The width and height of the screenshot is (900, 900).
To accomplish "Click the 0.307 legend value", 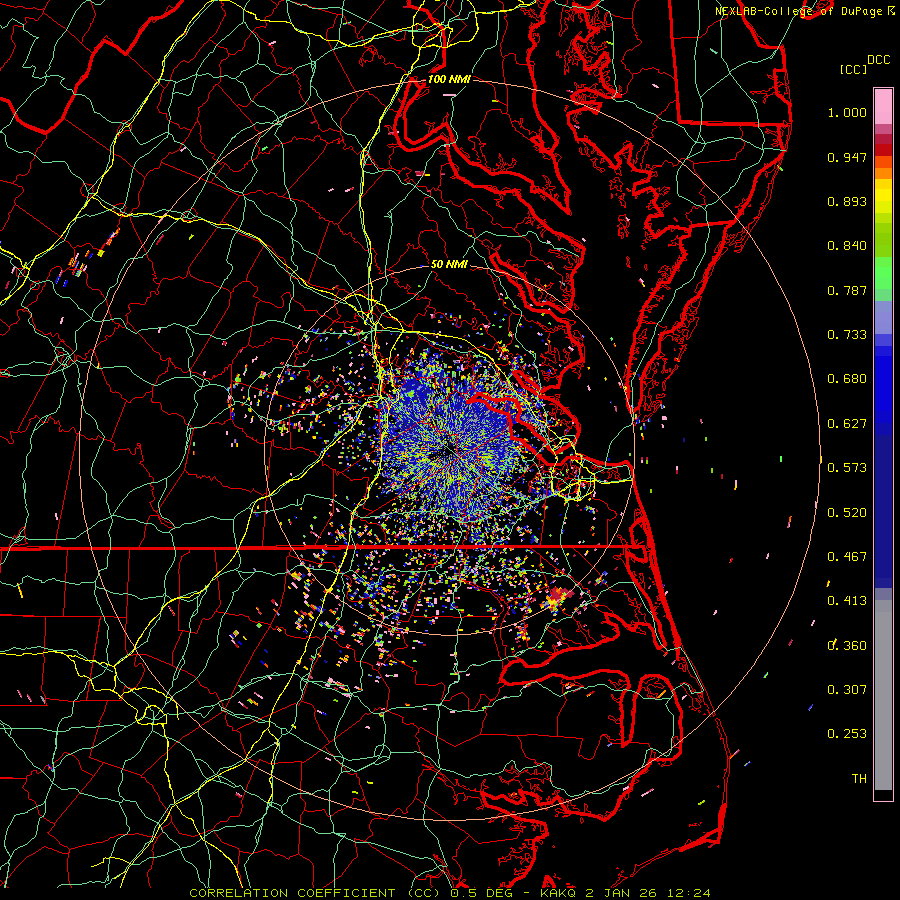I will 847,690.
